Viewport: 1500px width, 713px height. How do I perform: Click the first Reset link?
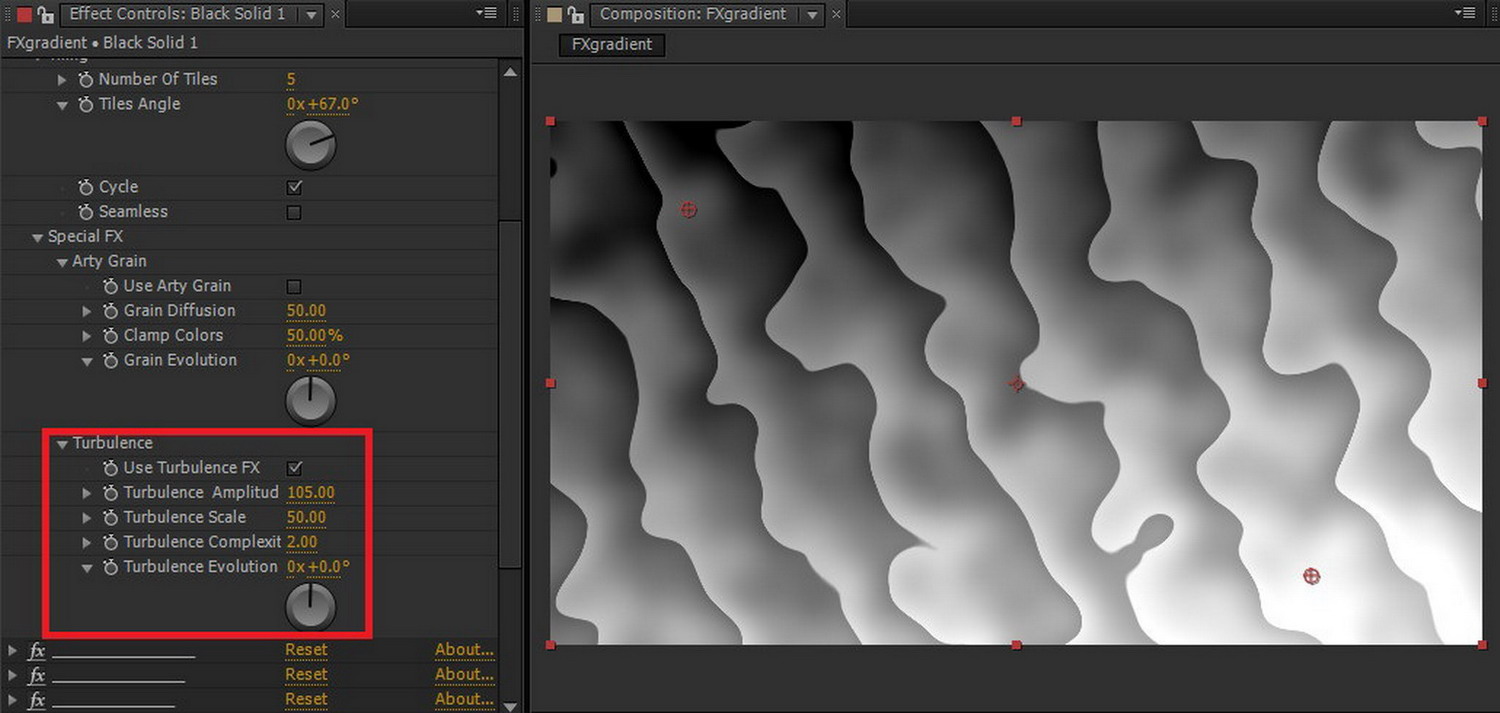pyautogui.click(x=306, y=650)
